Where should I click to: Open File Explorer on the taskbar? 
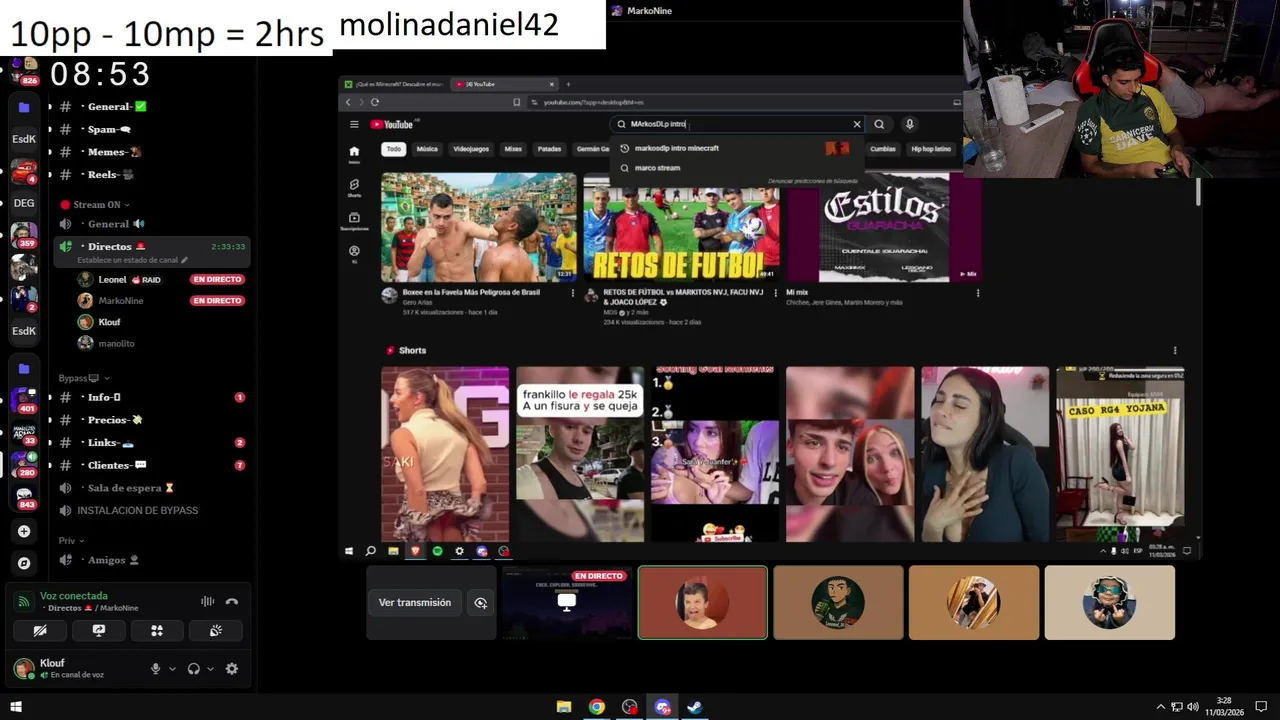click(563, 707)
